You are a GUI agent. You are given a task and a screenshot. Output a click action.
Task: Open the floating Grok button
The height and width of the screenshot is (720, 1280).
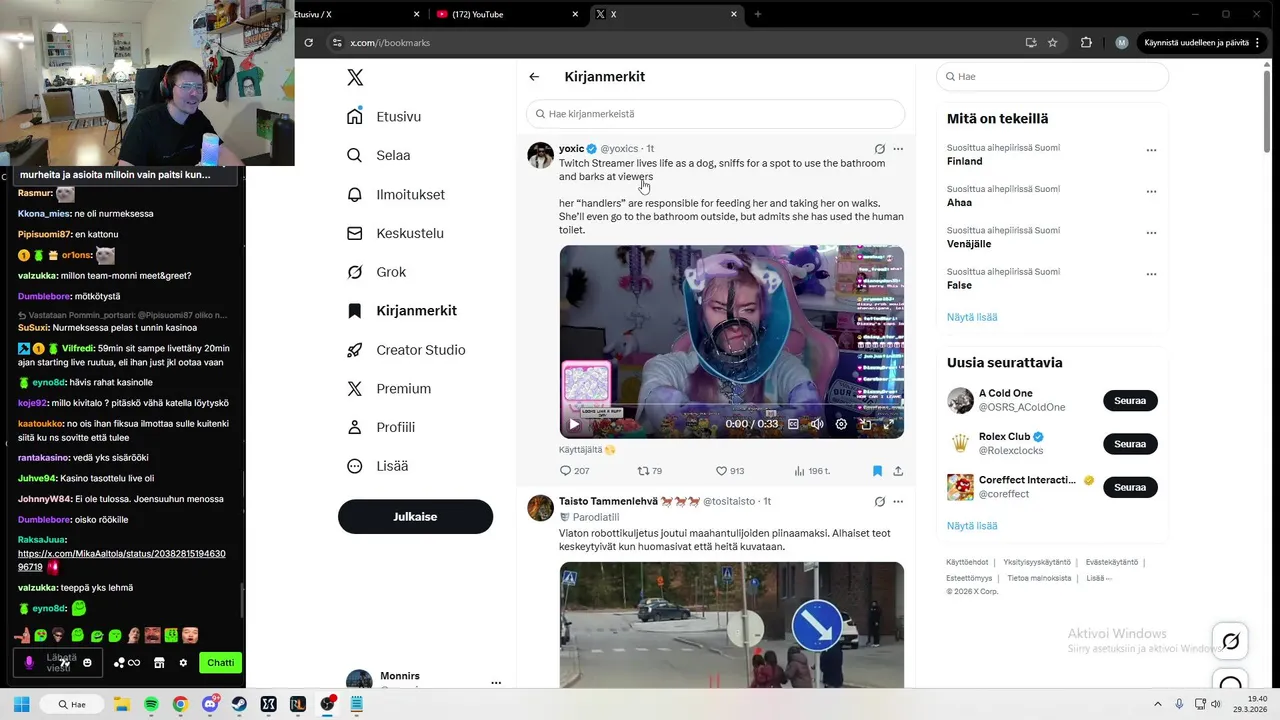pyautogui.click(x=1231, y=641)
